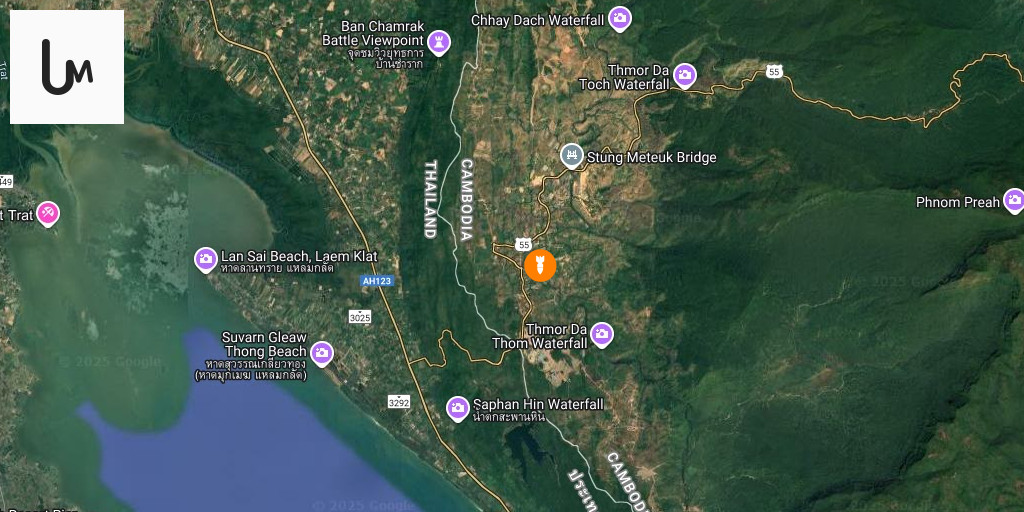Image resolution: width=1024 pixels, height=512 pixels.
Task: Click the pink Trat beach marker
Action: 48,214
